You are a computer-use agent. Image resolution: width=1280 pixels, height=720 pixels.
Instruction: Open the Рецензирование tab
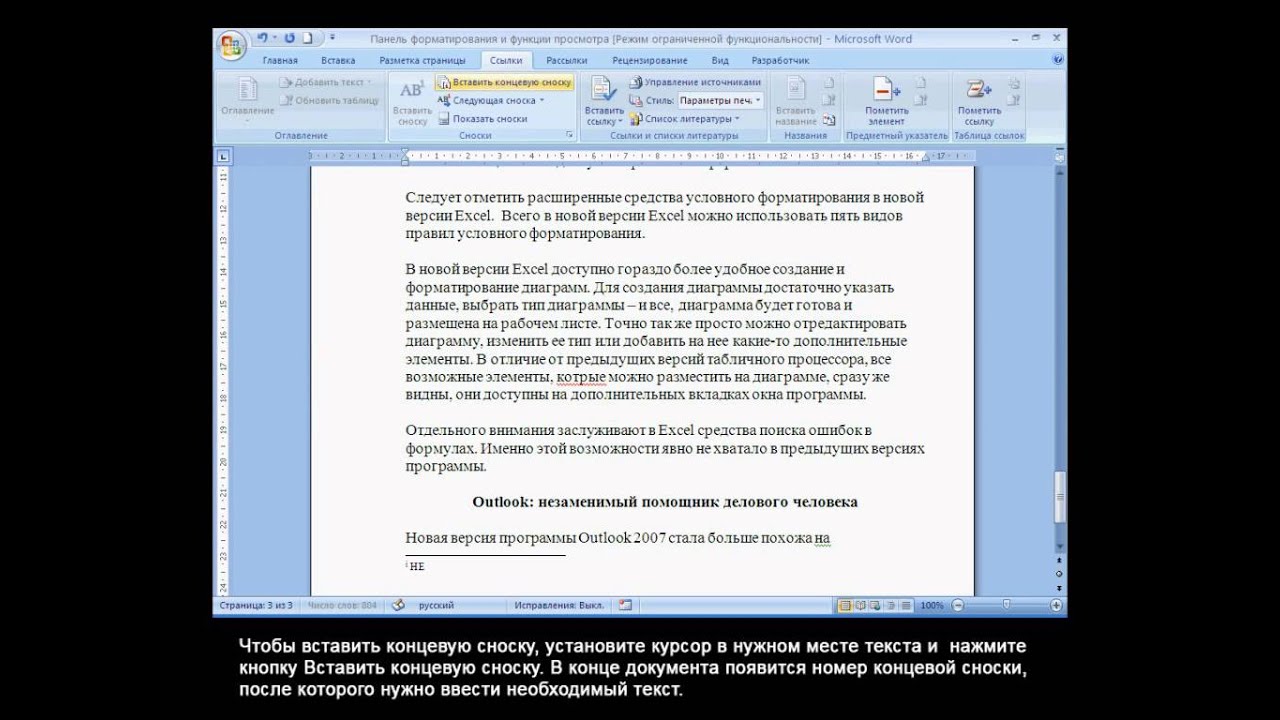pos(649,60)
